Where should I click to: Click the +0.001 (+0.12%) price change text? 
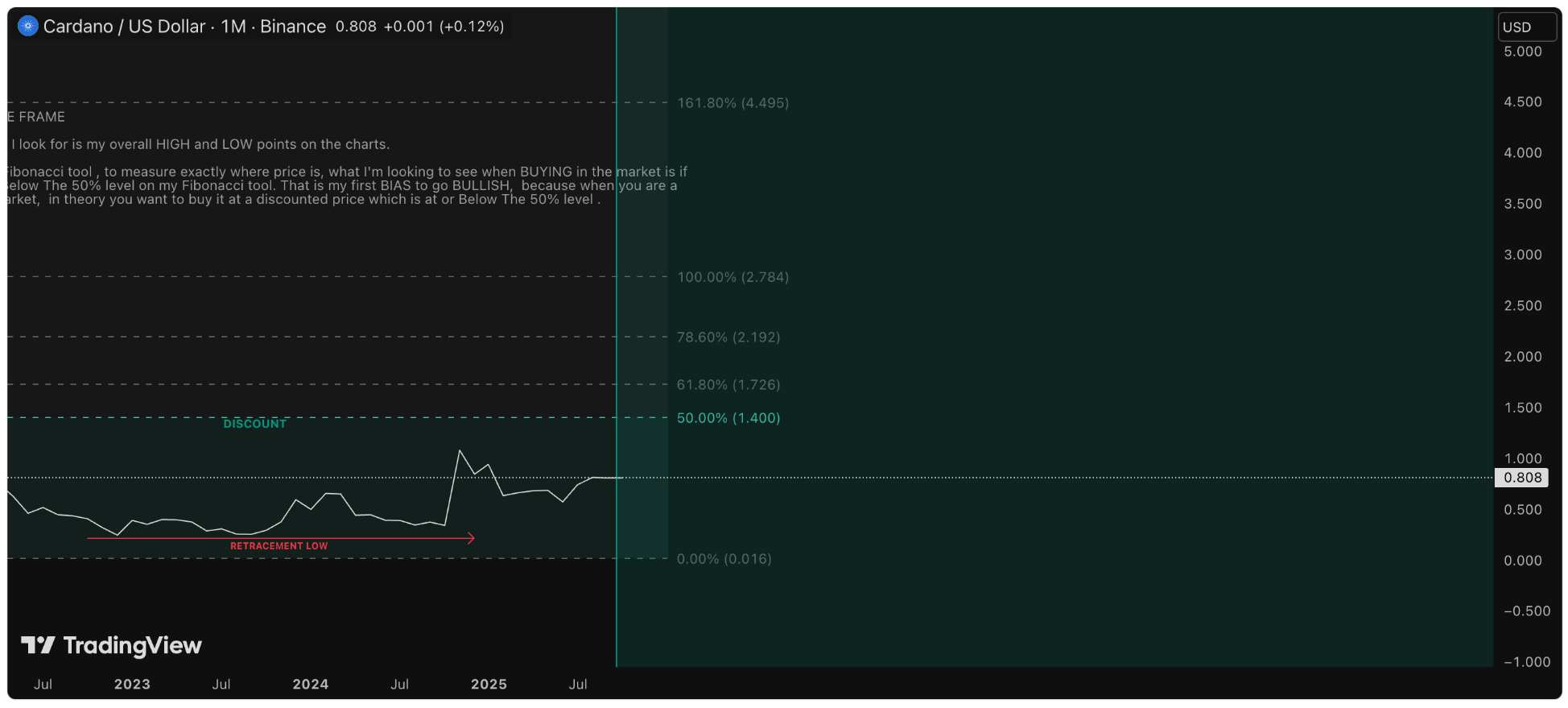(444, 27)
